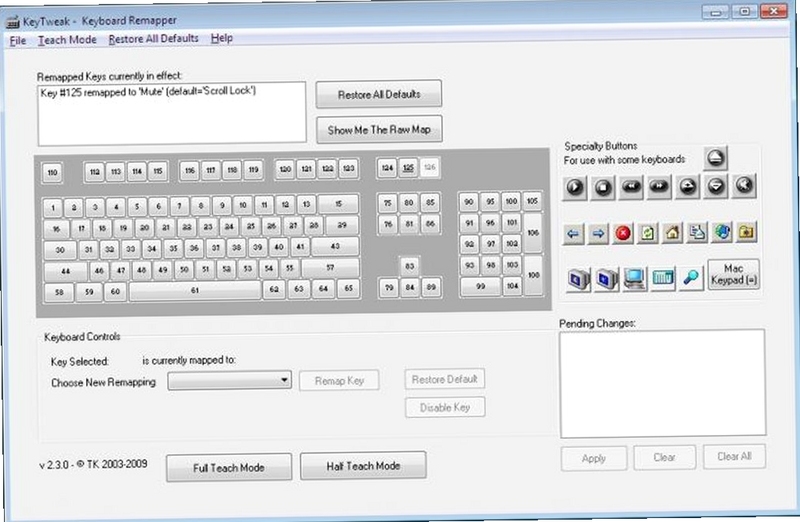Select tall numpad key 108
Screen dimensions: 800x522
(534, 275)
